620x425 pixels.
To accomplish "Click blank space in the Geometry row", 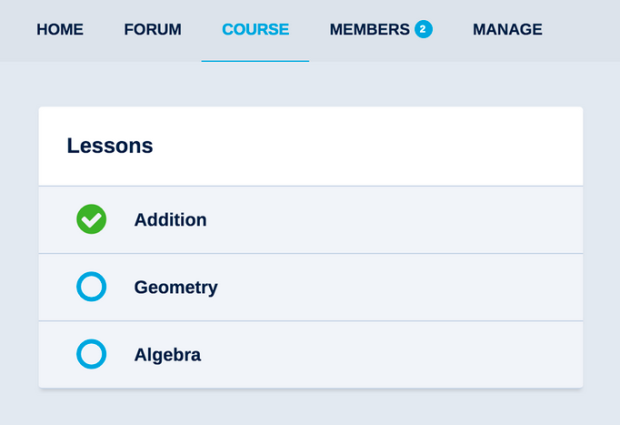I will coord(400,288).
